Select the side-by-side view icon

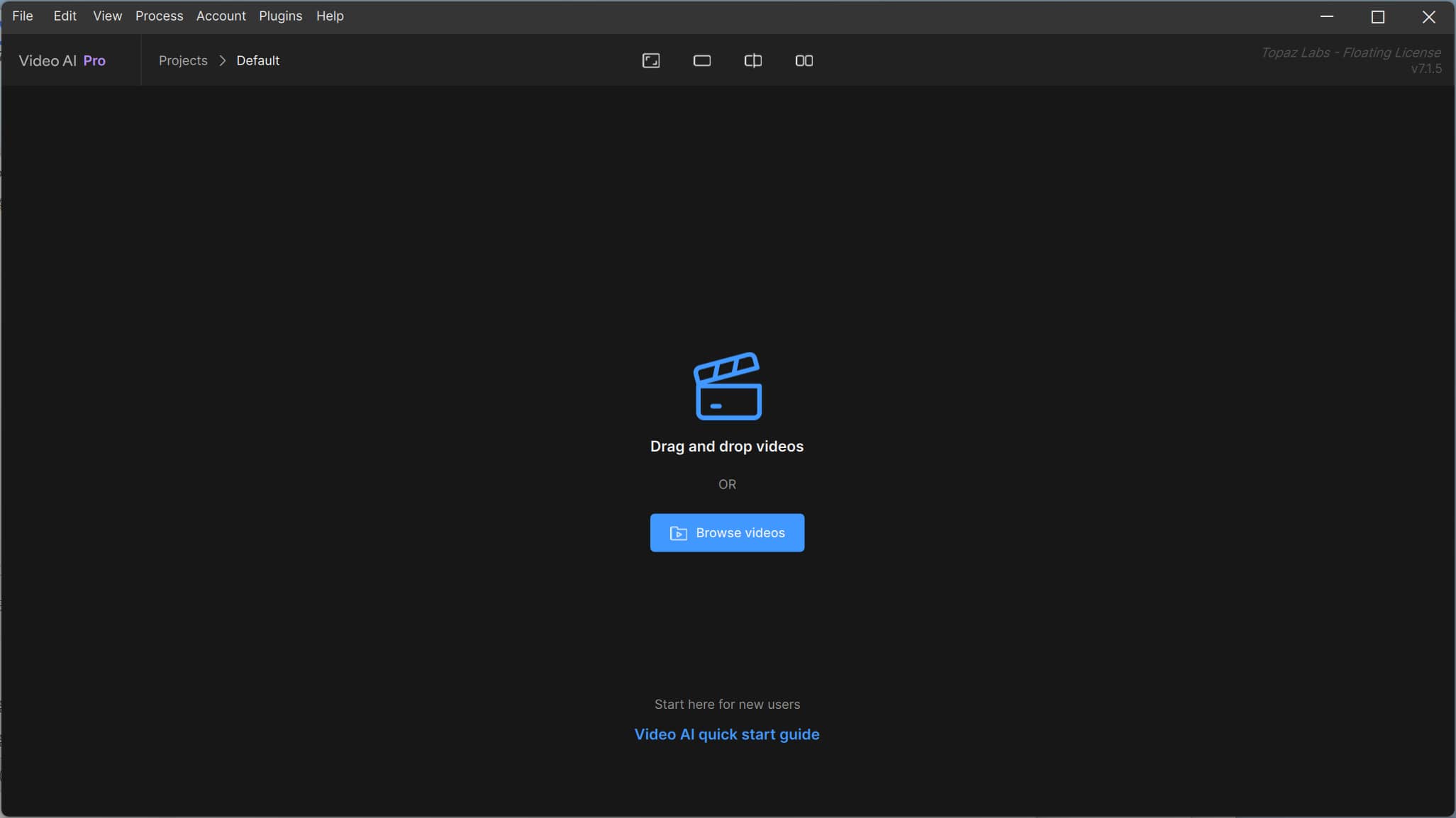[x=804, y=61]
